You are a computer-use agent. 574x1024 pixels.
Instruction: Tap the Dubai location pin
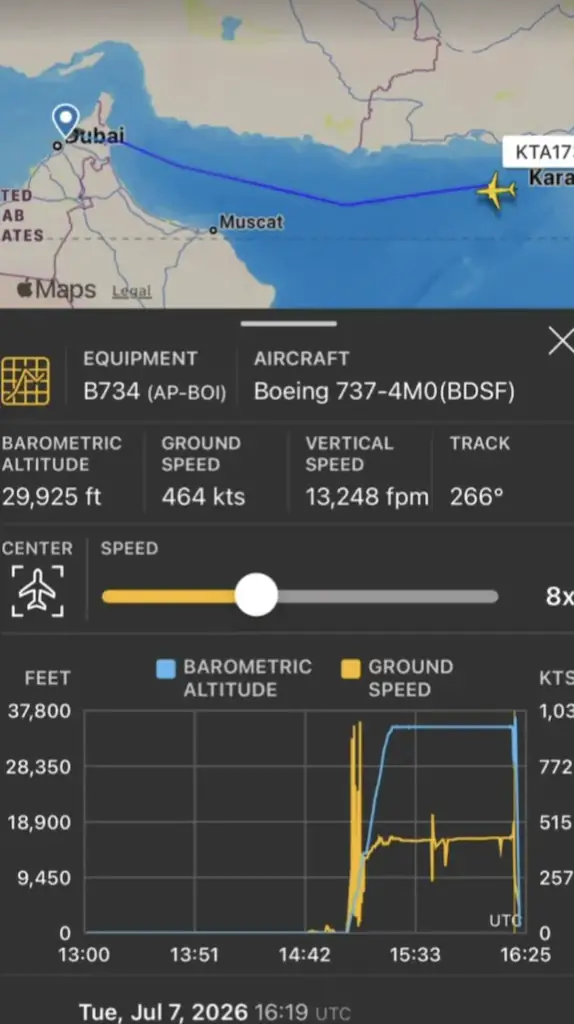(x=66, y=121)
